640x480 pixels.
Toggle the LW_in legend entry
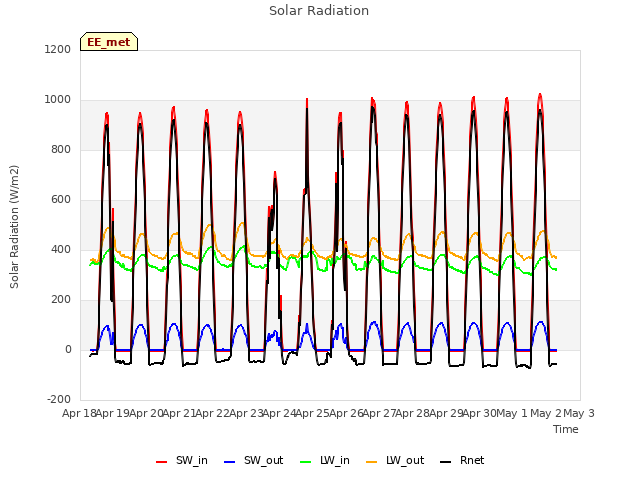325,460
